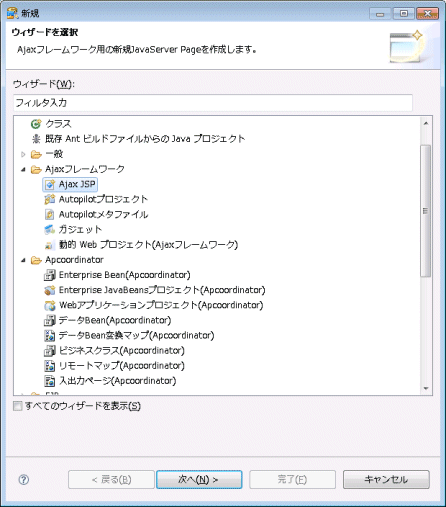Click the 一般 folder icon
The image size is (446, 507).
tap(36, 154)
